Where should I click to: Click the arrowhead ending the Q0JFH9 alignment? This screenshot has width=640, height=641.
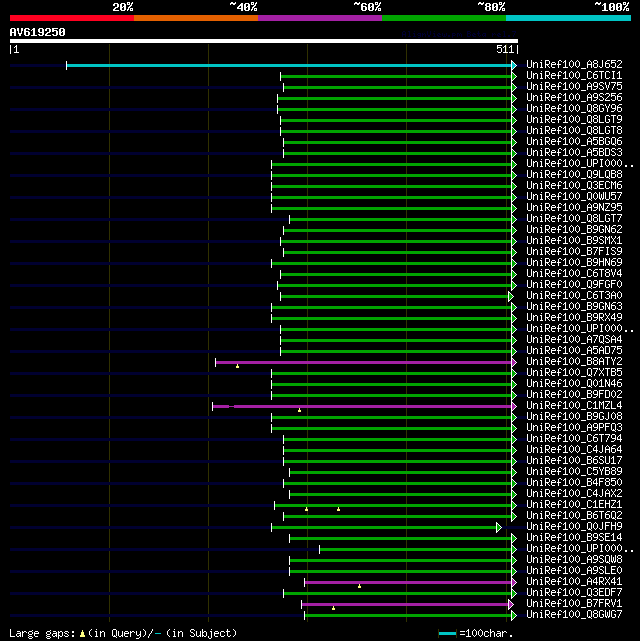tap(499, 527)
